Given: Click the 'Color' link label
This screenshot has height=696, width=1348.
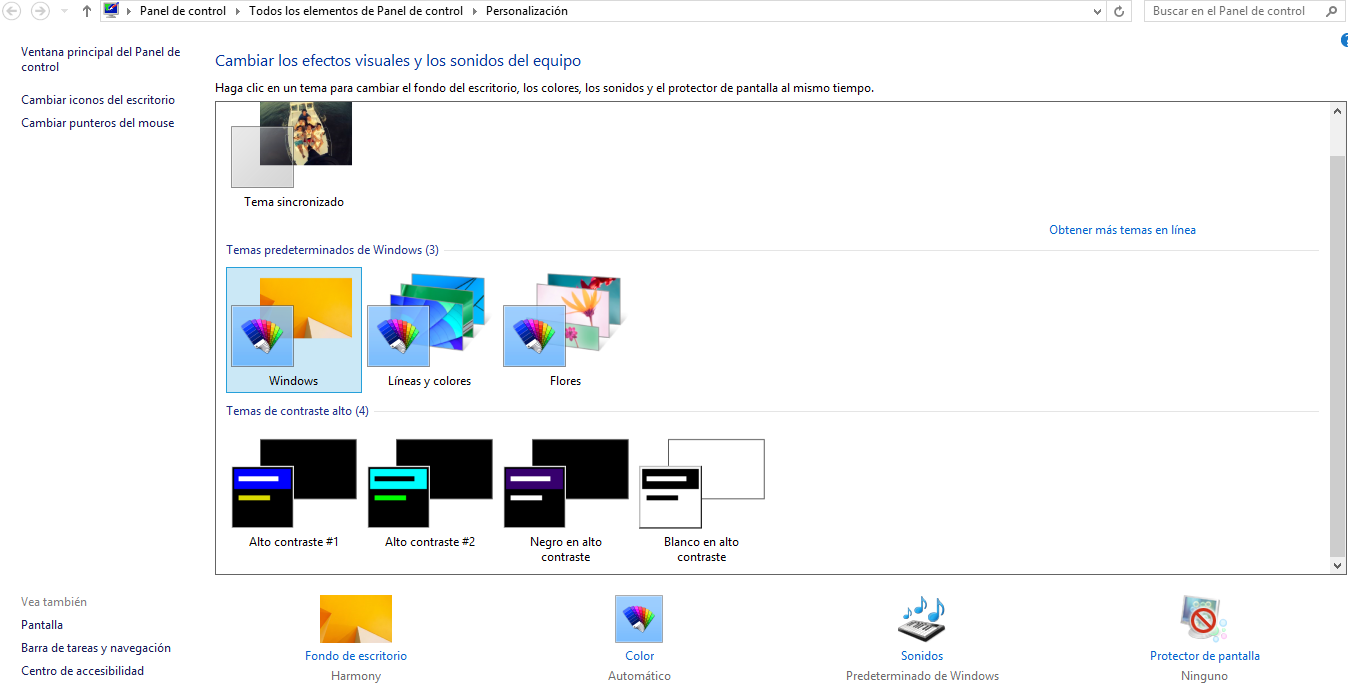Looking at the screenshot, I should tap(640, 656).
